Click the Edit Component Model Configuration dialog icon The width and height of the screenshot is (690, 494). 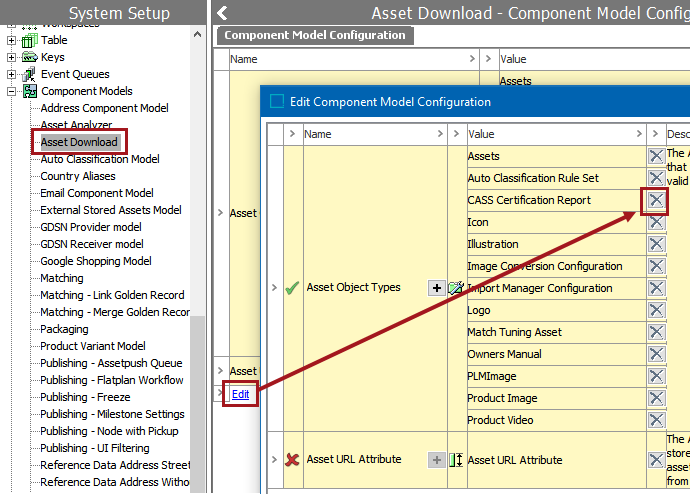(x=277, y=101)
